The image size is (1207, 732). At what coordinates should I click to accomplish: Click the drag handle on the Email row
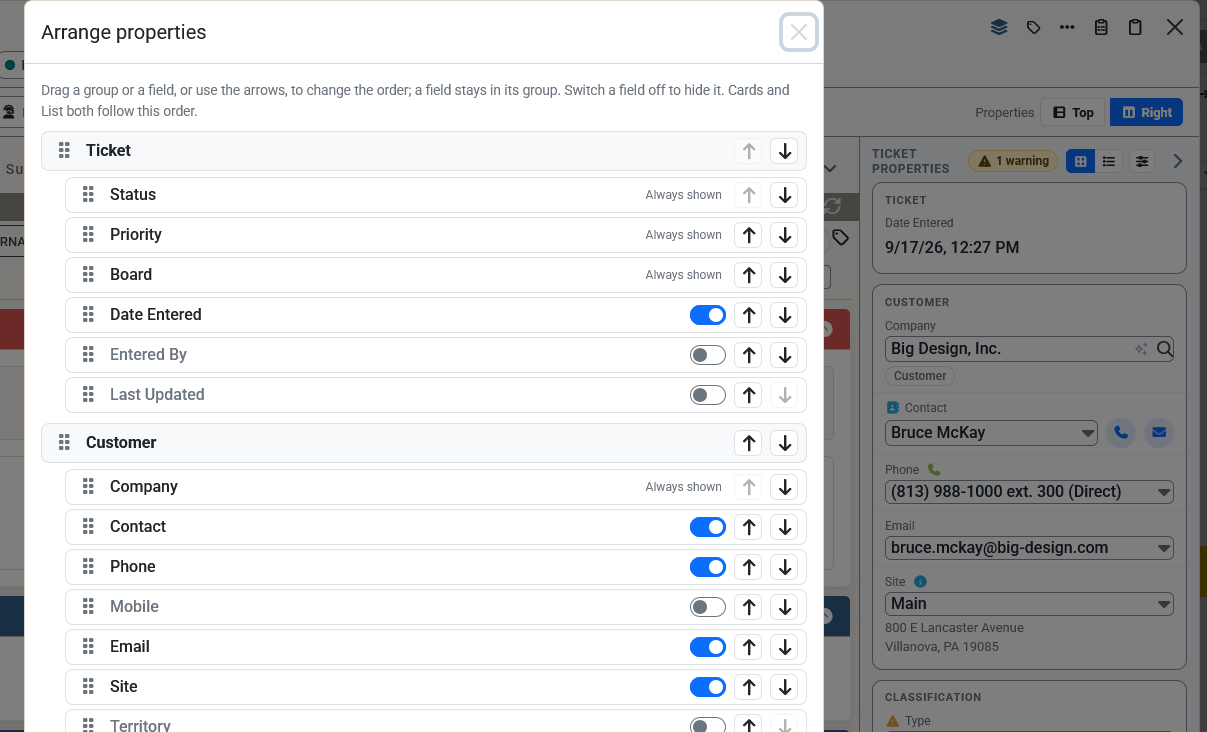[88, 647]
